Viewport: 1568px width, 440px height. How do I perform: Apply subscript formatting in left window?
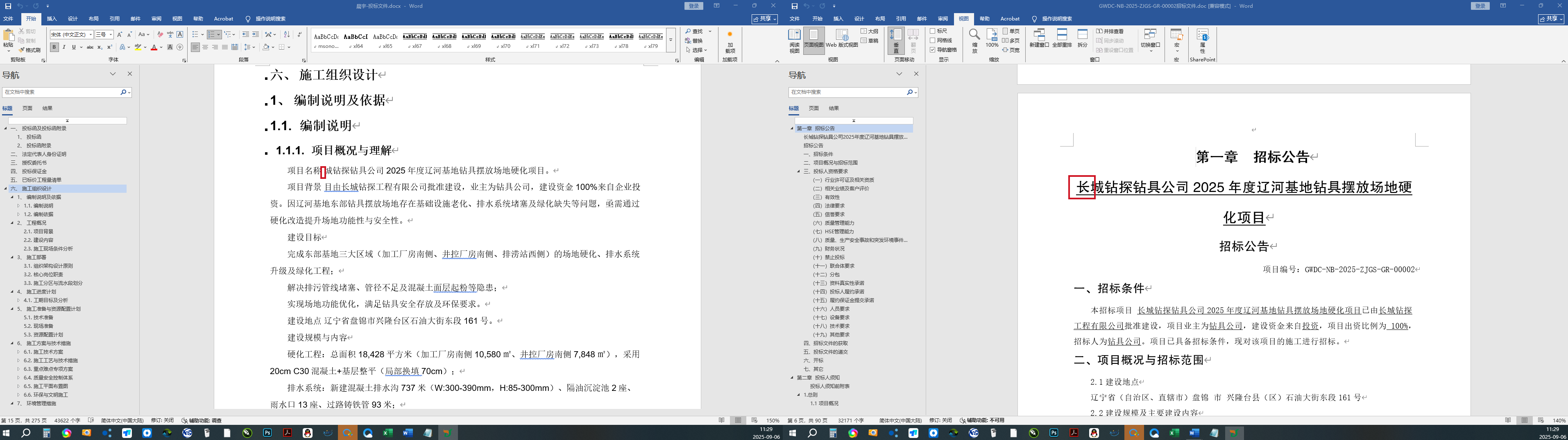click(100, 47)
